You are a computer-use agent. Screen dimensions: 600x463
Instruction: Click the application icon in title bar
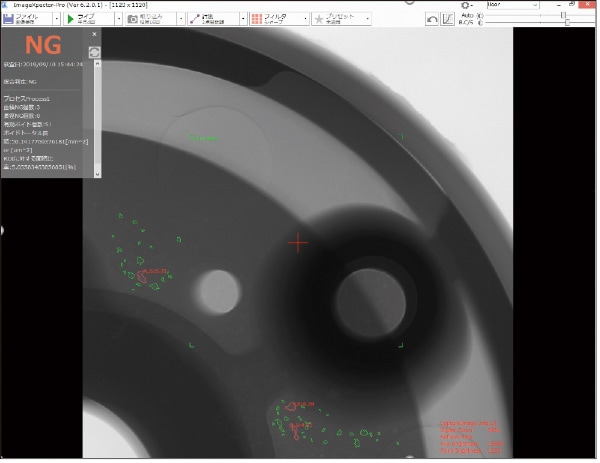(x=5, y=5)
